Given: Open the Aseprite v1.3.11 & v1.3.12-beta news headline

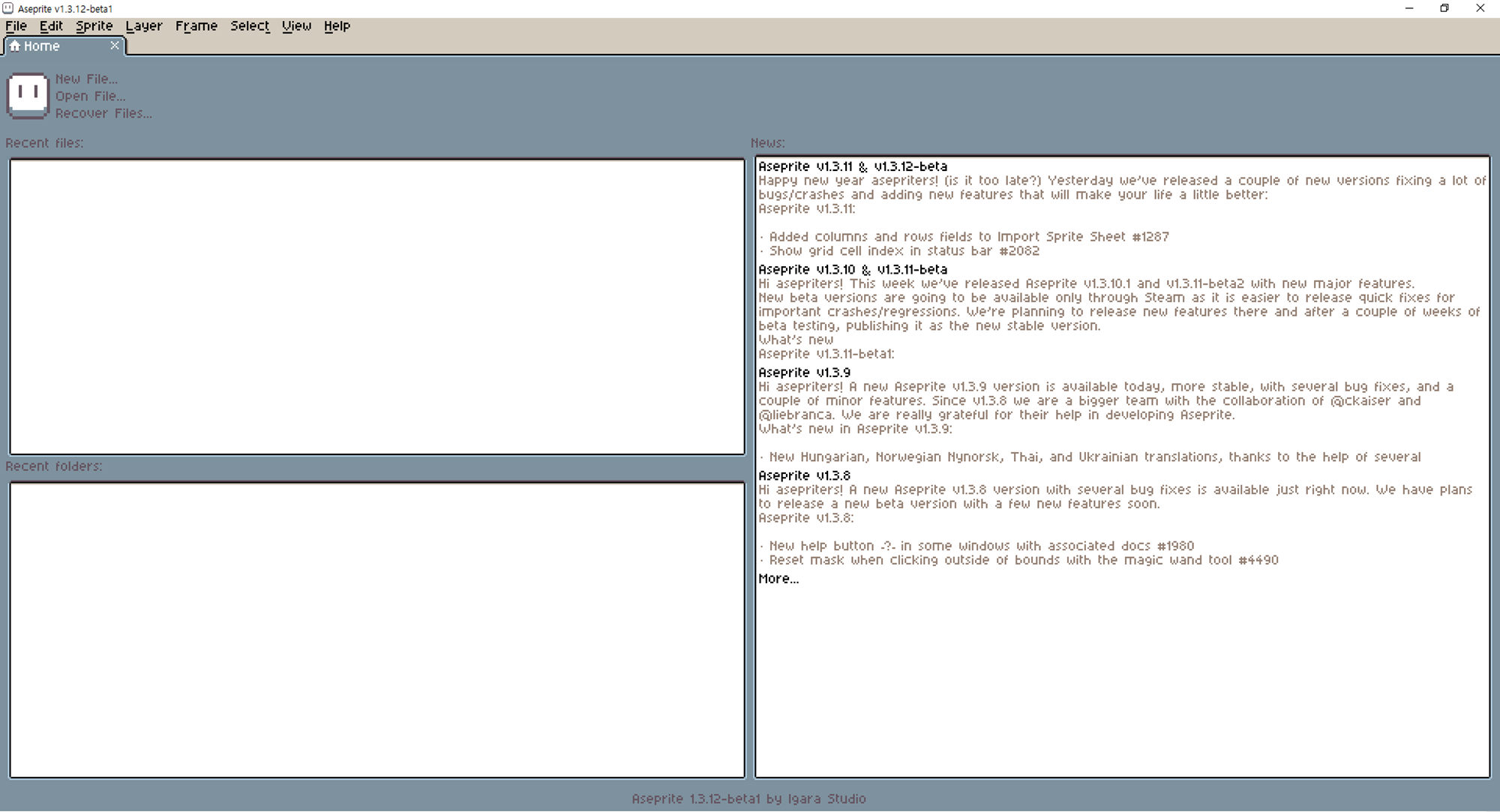Looking at the screenshot, I should (x=853, y=166).
